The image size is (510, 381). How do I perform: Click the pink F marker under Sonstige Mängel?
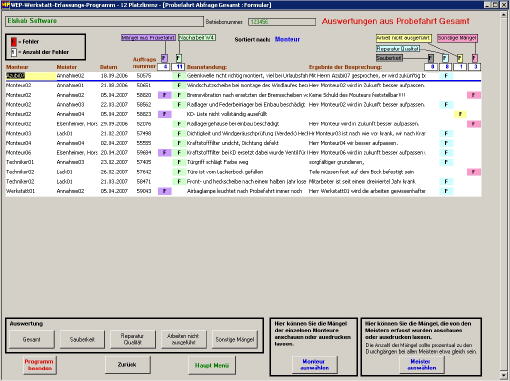pos(475,58)
